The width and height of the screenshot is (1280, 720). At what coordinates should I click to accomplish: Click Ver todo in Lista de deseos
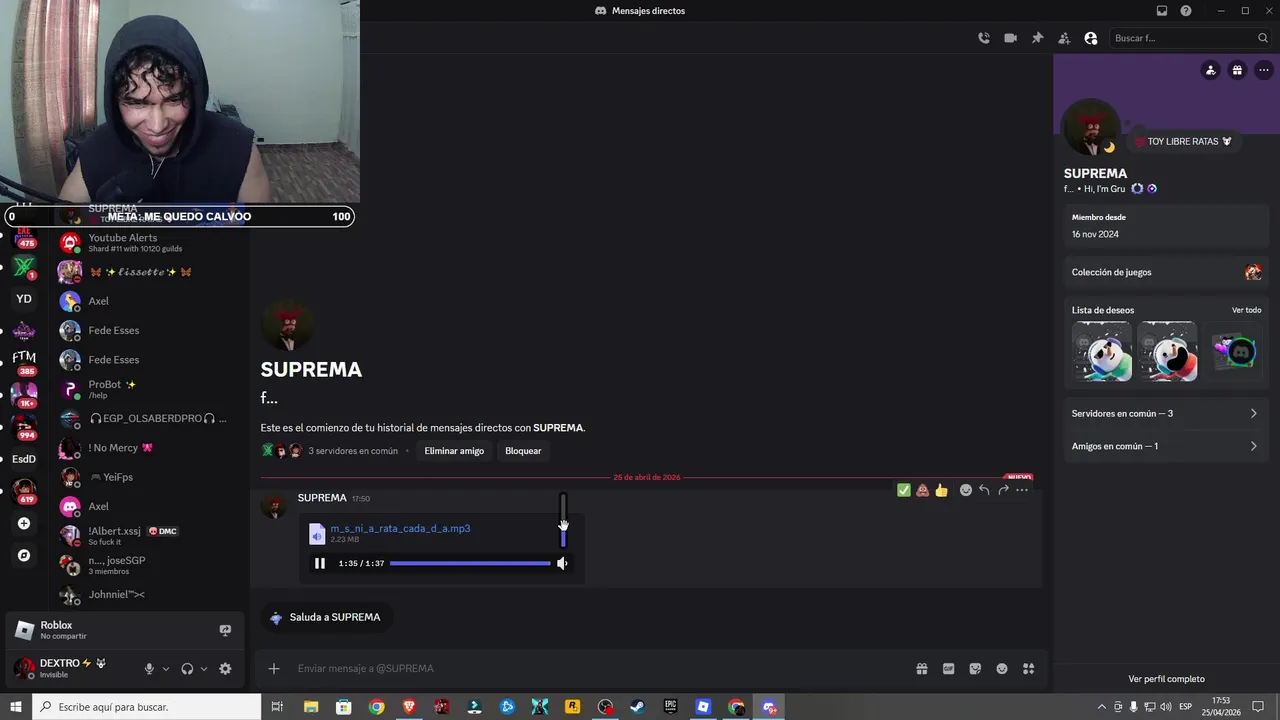[1246, 310]
